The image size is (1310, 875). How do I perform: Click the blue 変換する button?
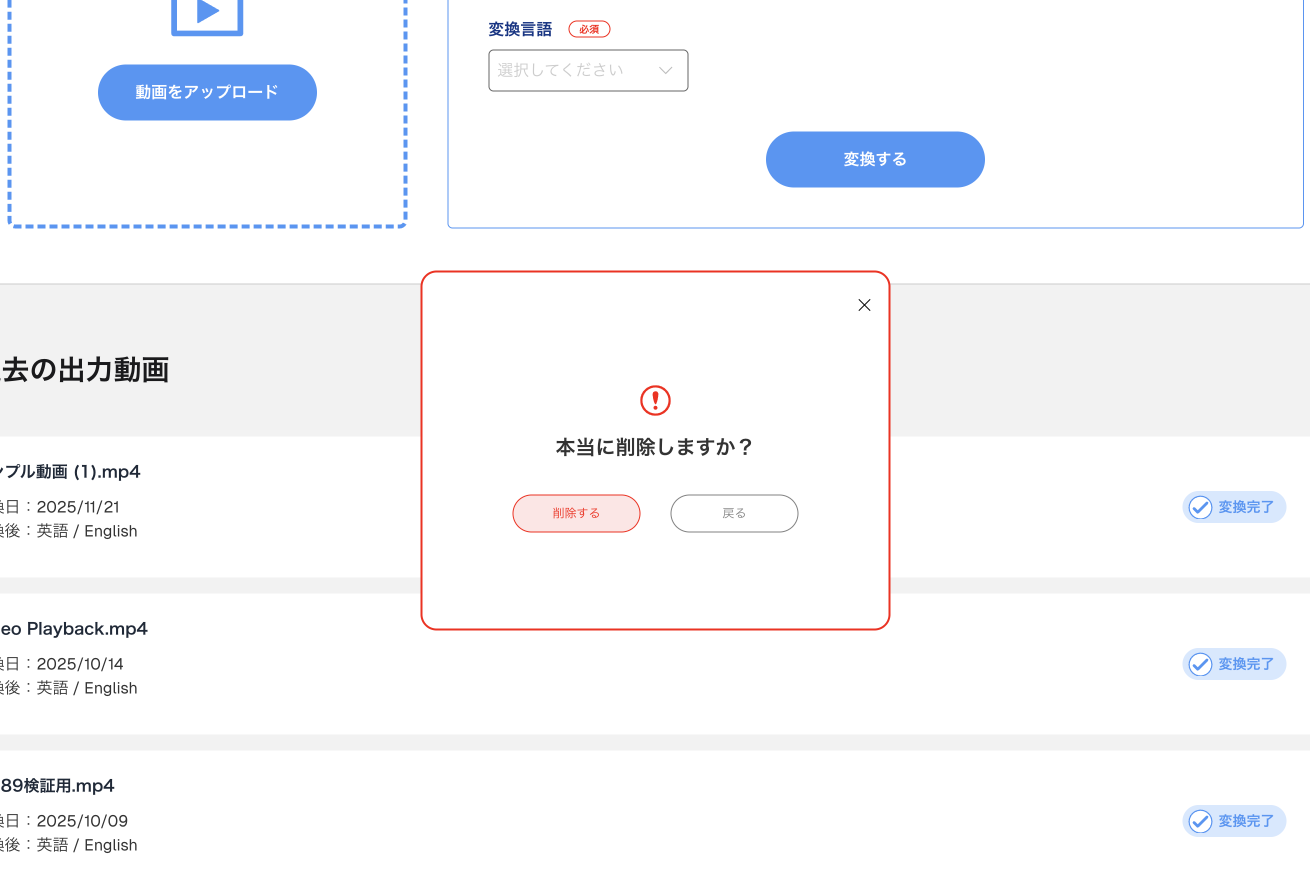point(875,159)
